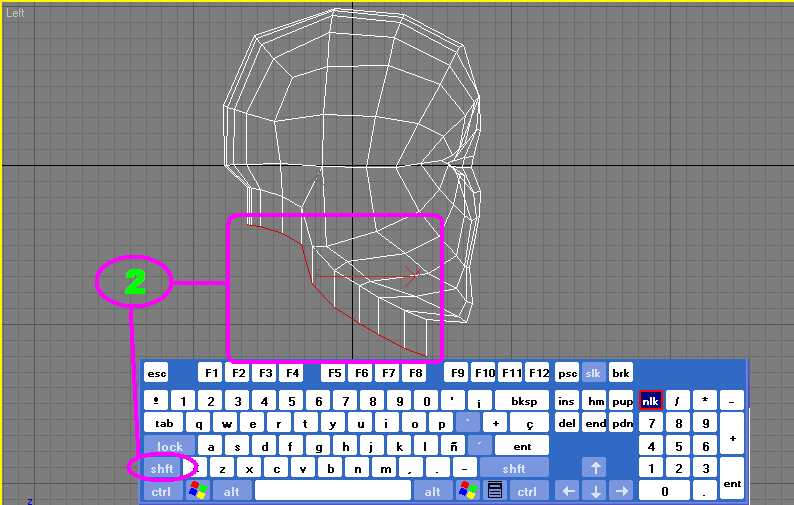Screen dimensions: 794x505
Task: Click the left shft key
Action: click(x=162, y=469)
